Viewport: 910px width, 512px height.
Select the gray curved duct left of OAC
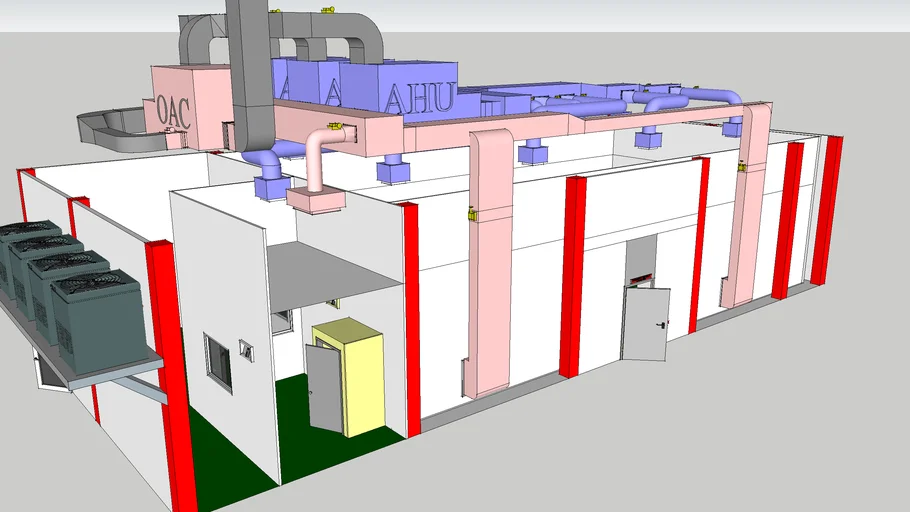pyautogui.click(x=110, y=125)
